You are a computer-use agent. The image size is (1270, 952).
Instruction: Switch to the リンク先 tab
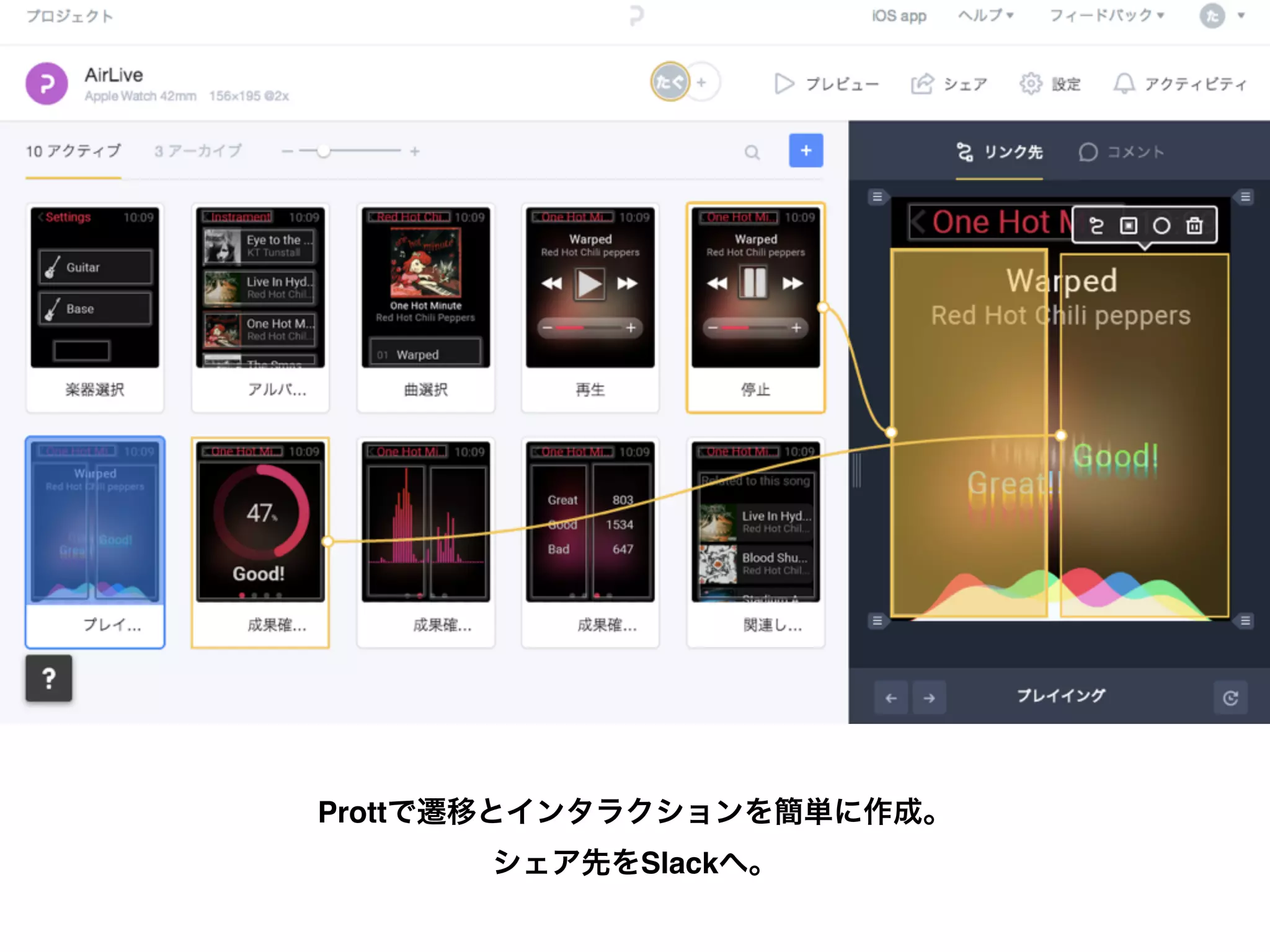pos(999,152)
